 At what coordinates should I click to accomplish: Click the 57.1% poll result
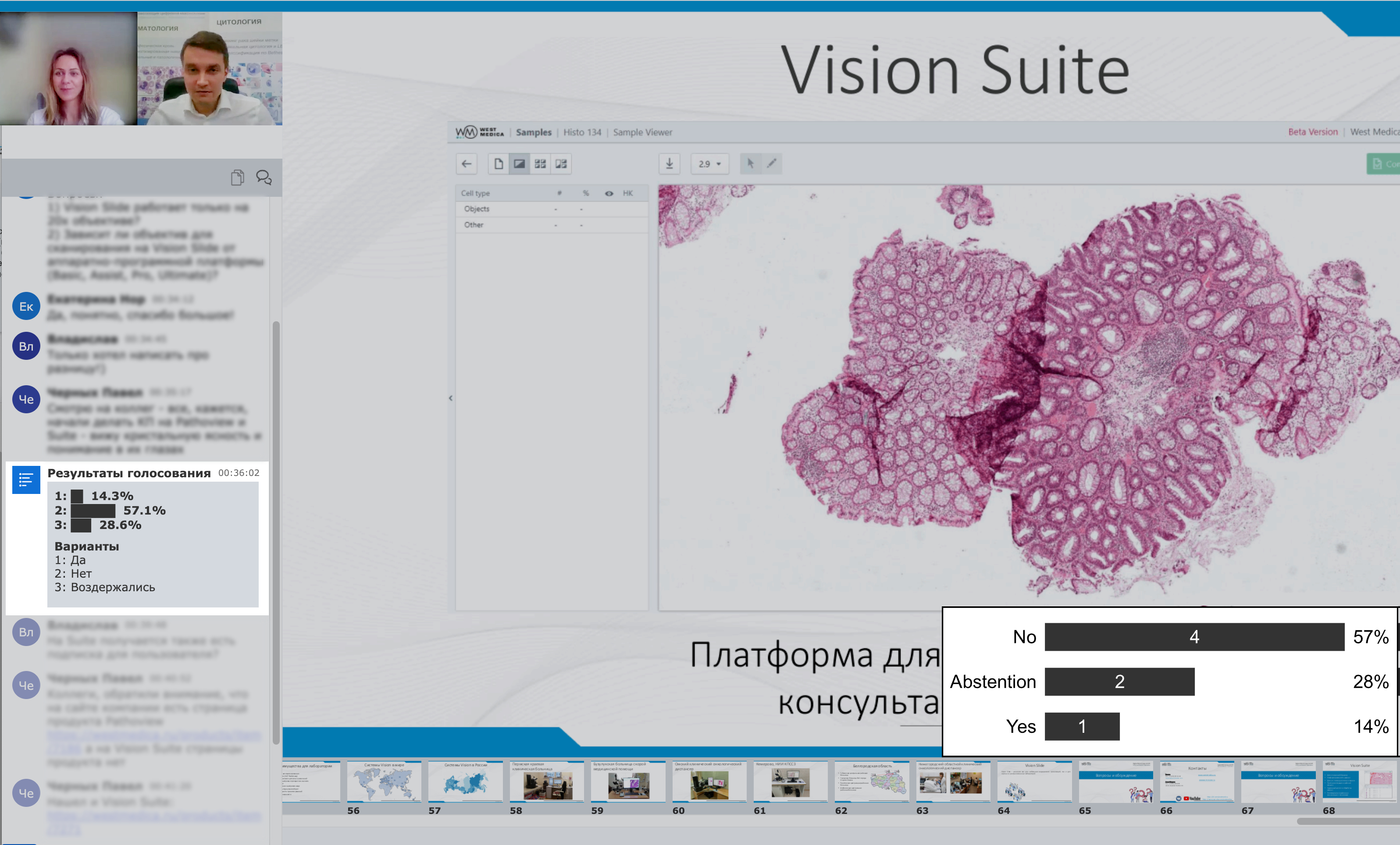click(x=145, y=511)
